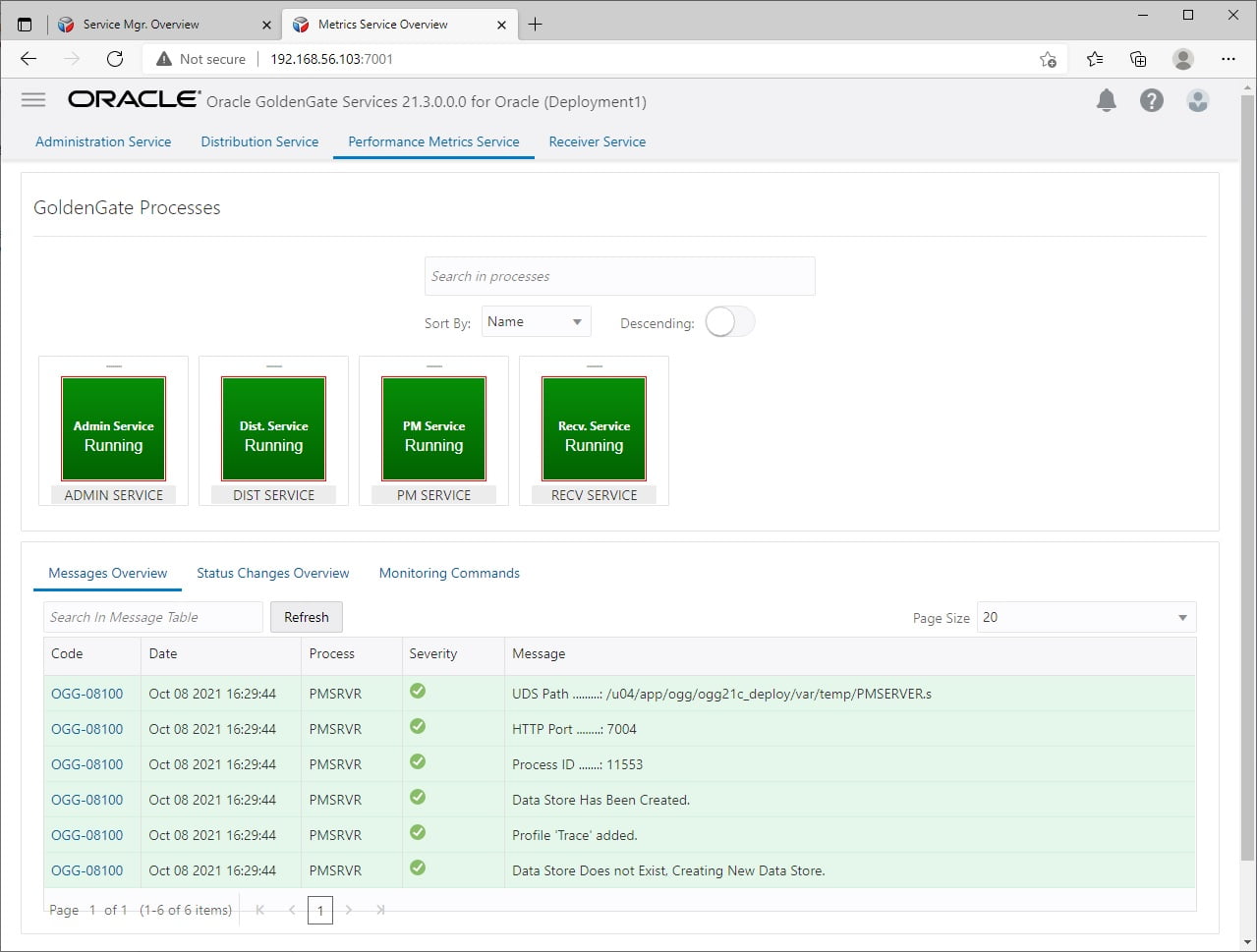Viewport: 1257px width, 952px height.
Task: Open browser settings and more menu
Action: tap(1228, 59)
